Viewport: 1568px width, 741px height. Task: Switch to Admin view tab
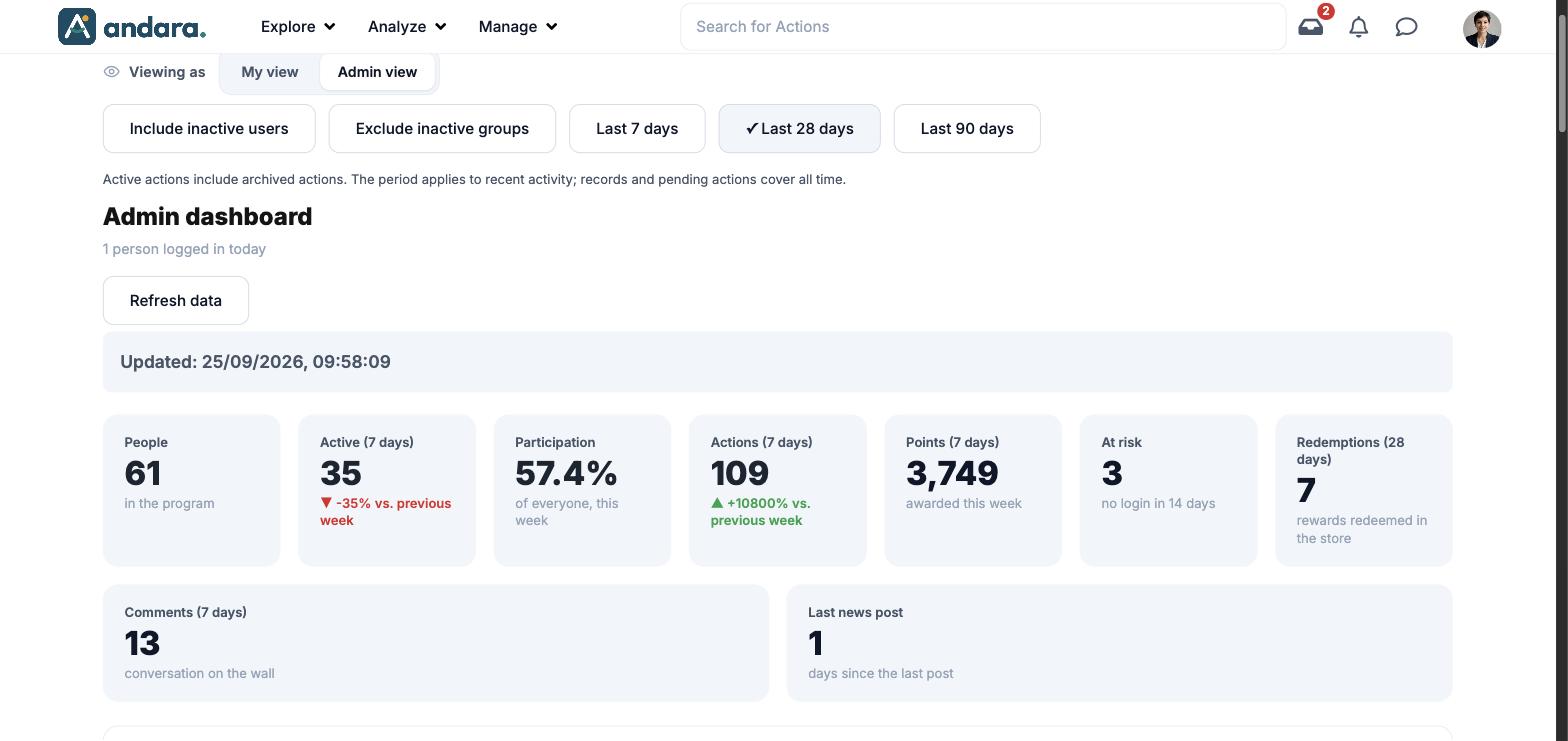click(377, 72)
